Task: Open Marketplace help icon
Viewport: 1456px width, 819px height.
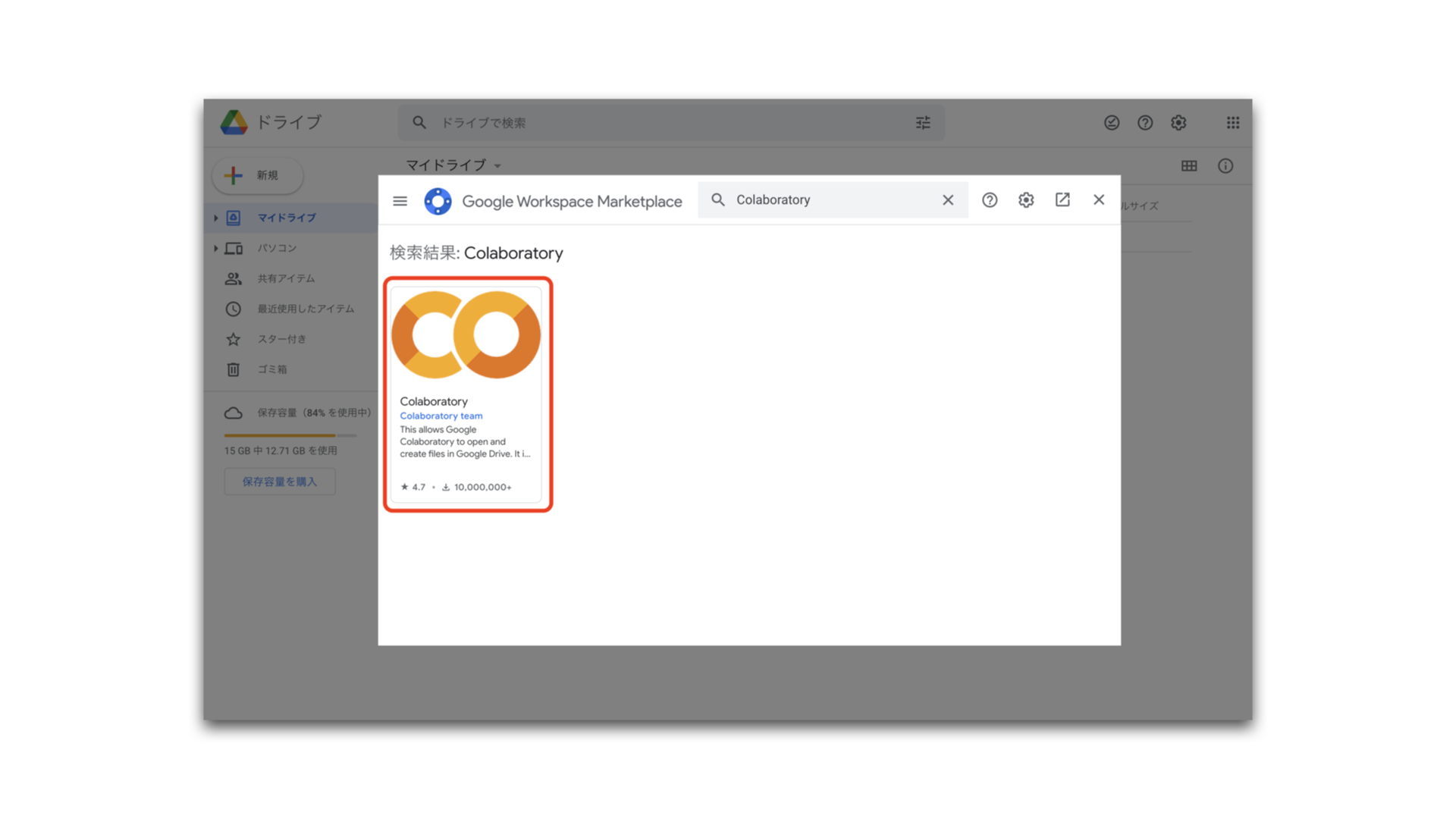Action: pos(990,200)
